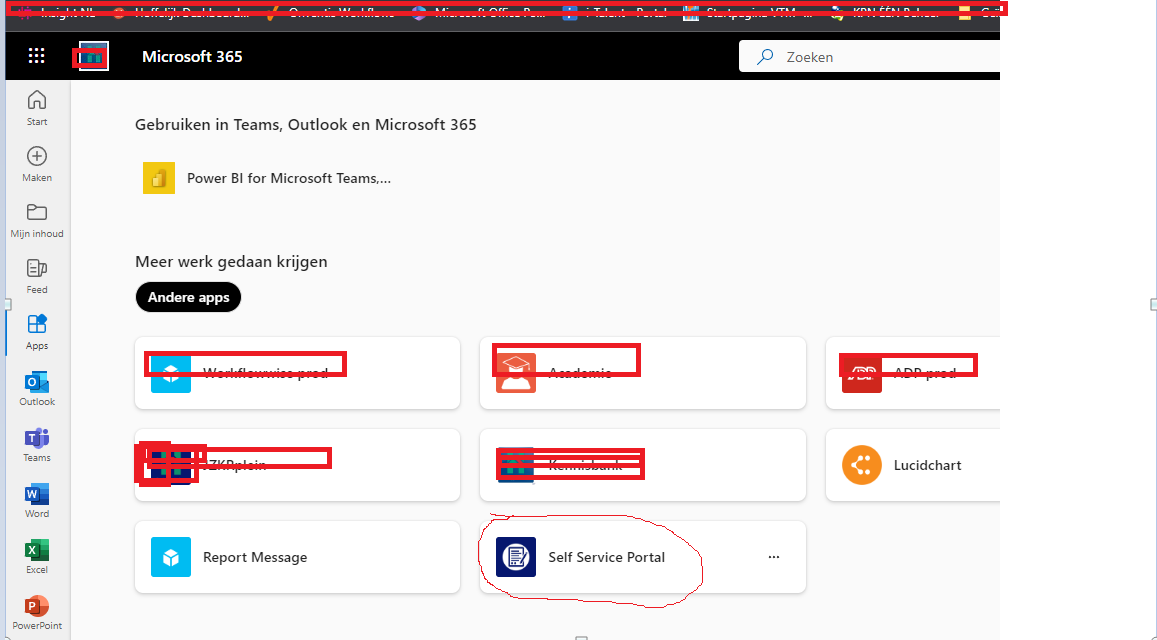
Task: Click the Andere apps button
Action: [x=188, y=297]
